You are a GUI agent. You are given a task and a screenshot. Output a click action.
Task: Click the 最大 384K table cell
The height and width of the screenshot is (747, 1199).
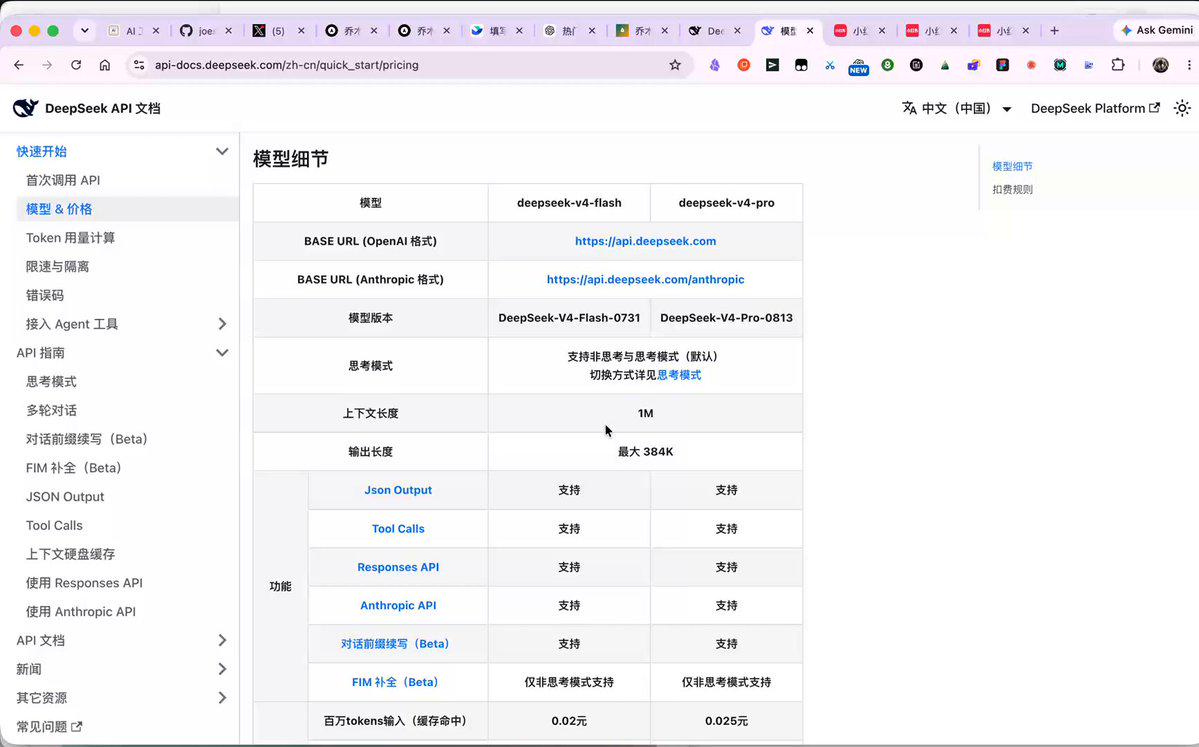[645, 451]
